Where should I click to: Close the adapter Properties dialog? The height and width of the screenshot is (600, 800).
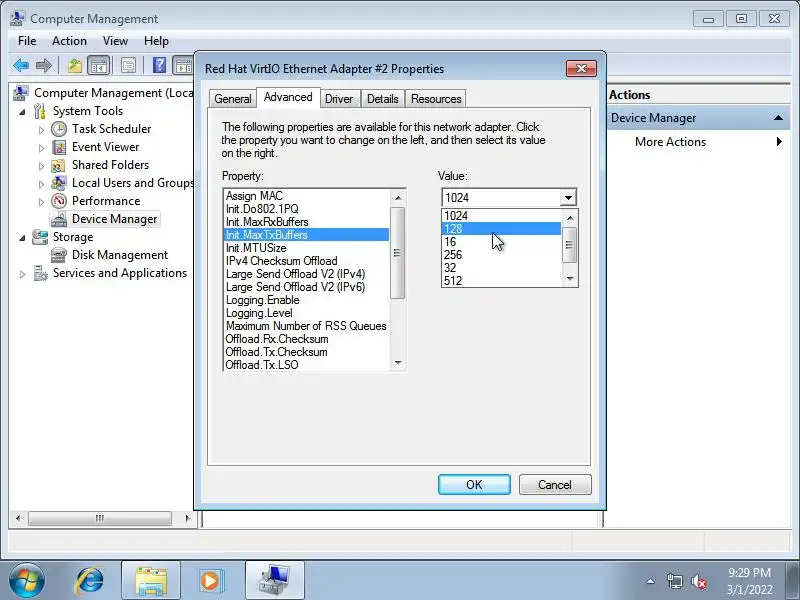click(581, 68)
